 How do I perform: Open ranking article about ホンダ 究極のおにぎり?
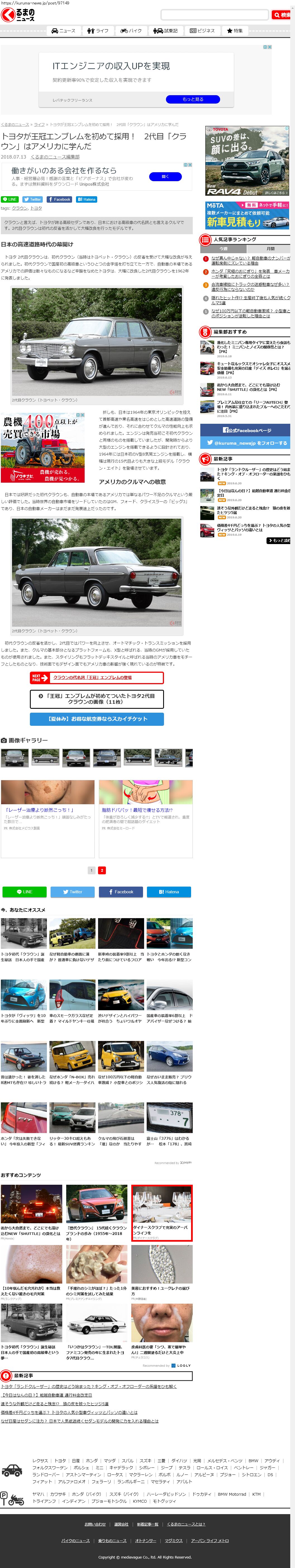251,274
